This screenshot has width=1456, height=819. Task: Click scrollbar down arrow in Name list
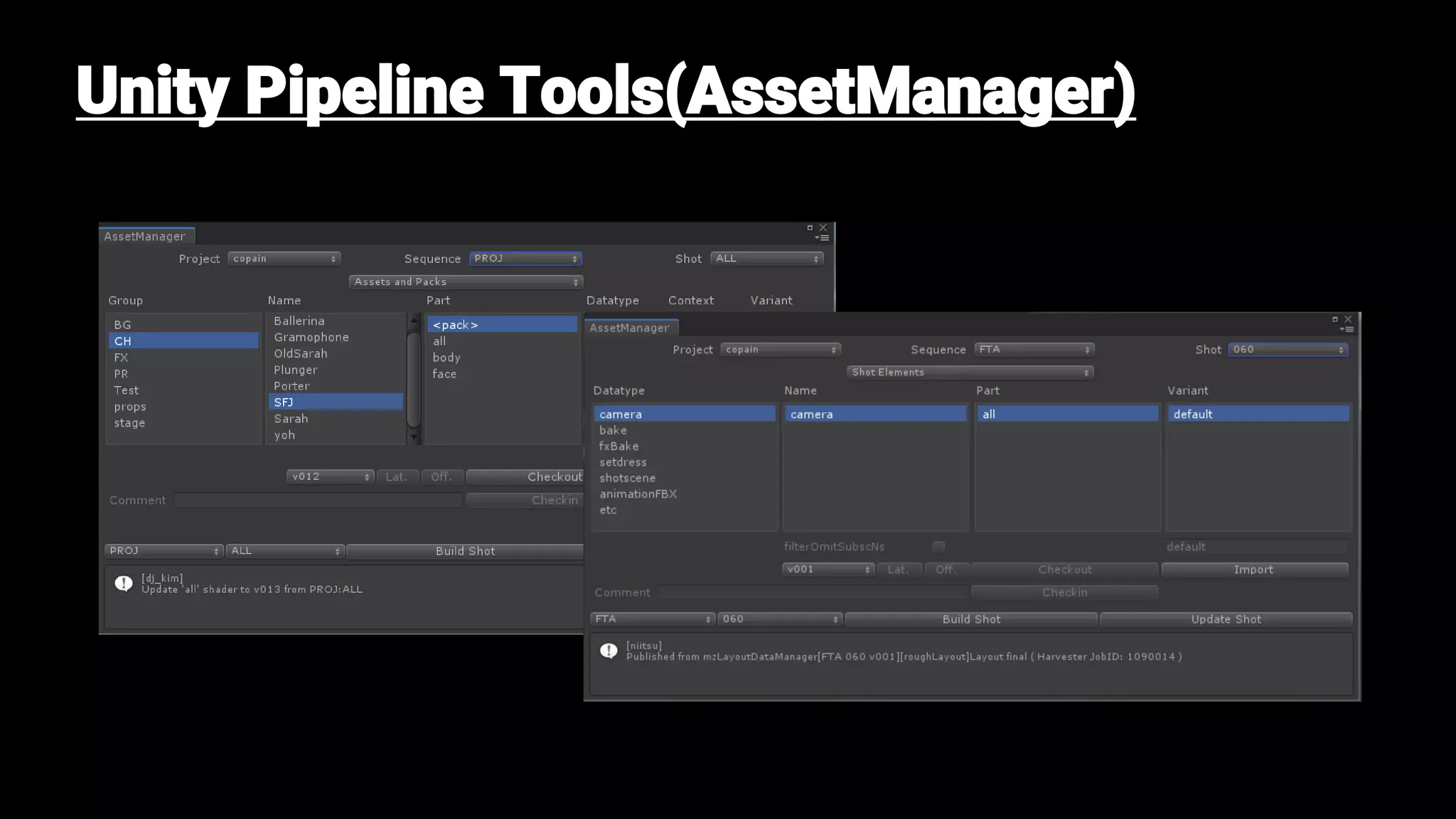(x=414, y=437)
